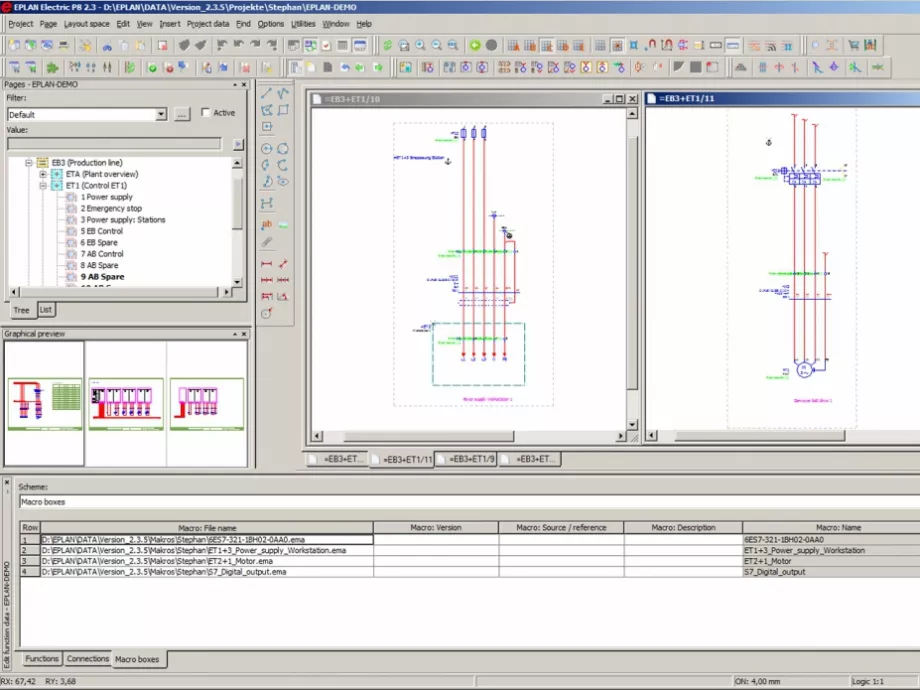Open the Default filter dropdown

tap(161, 114)
